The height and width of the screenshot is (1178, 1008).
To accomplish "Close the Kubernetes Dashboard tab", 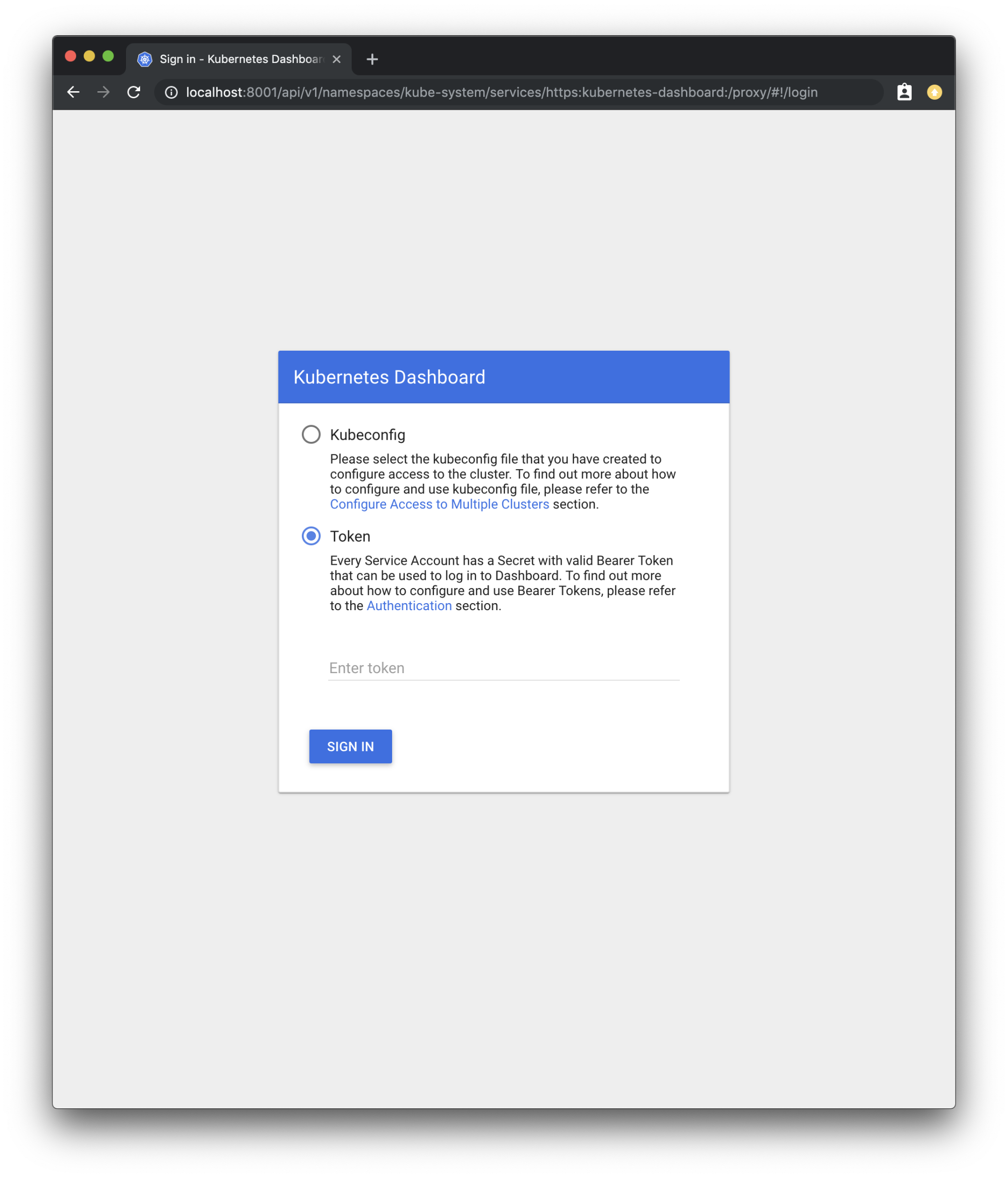I will tap(336, 58).
